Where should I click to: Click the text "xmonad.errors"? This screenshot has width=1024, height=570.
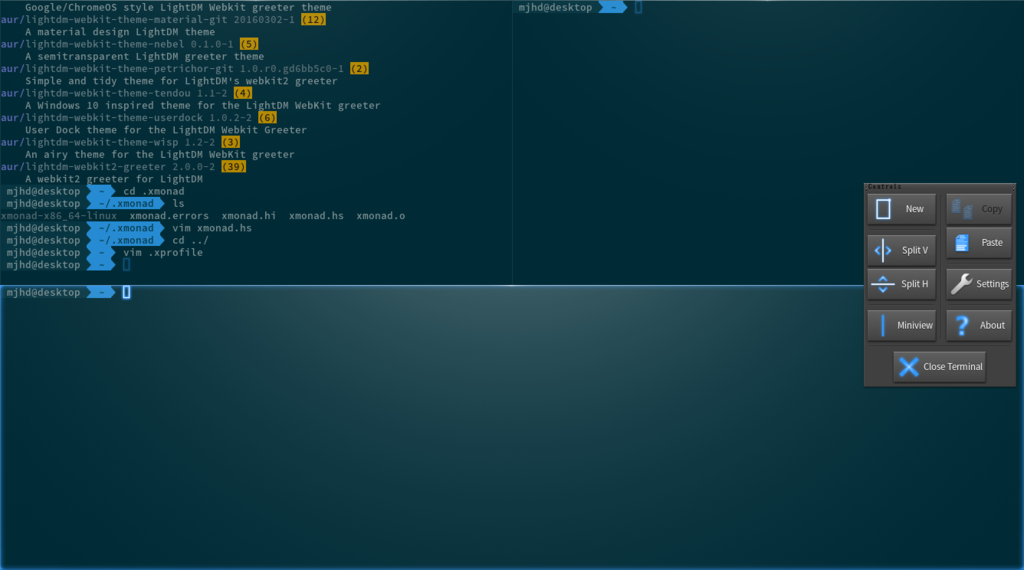[169, 216]
